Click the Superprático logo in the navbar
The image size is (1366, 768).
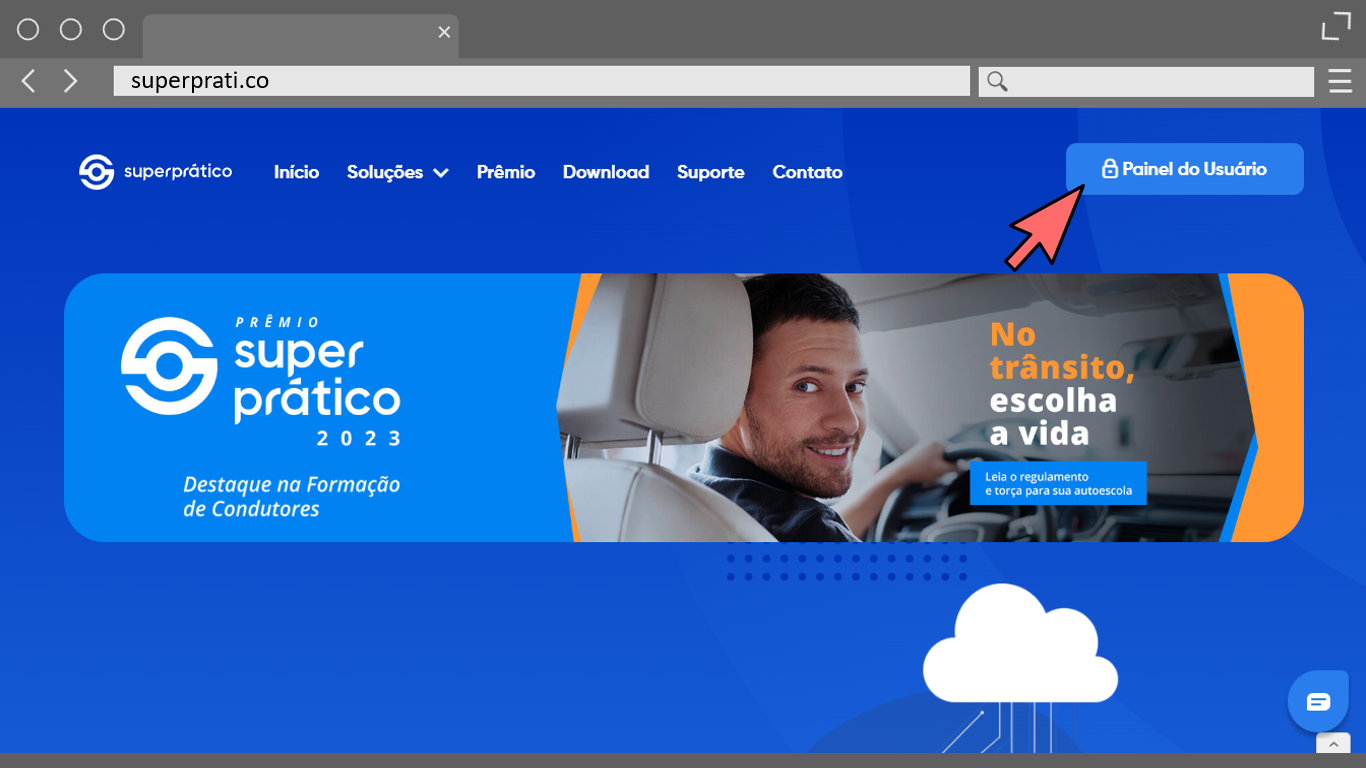point(155,172)
